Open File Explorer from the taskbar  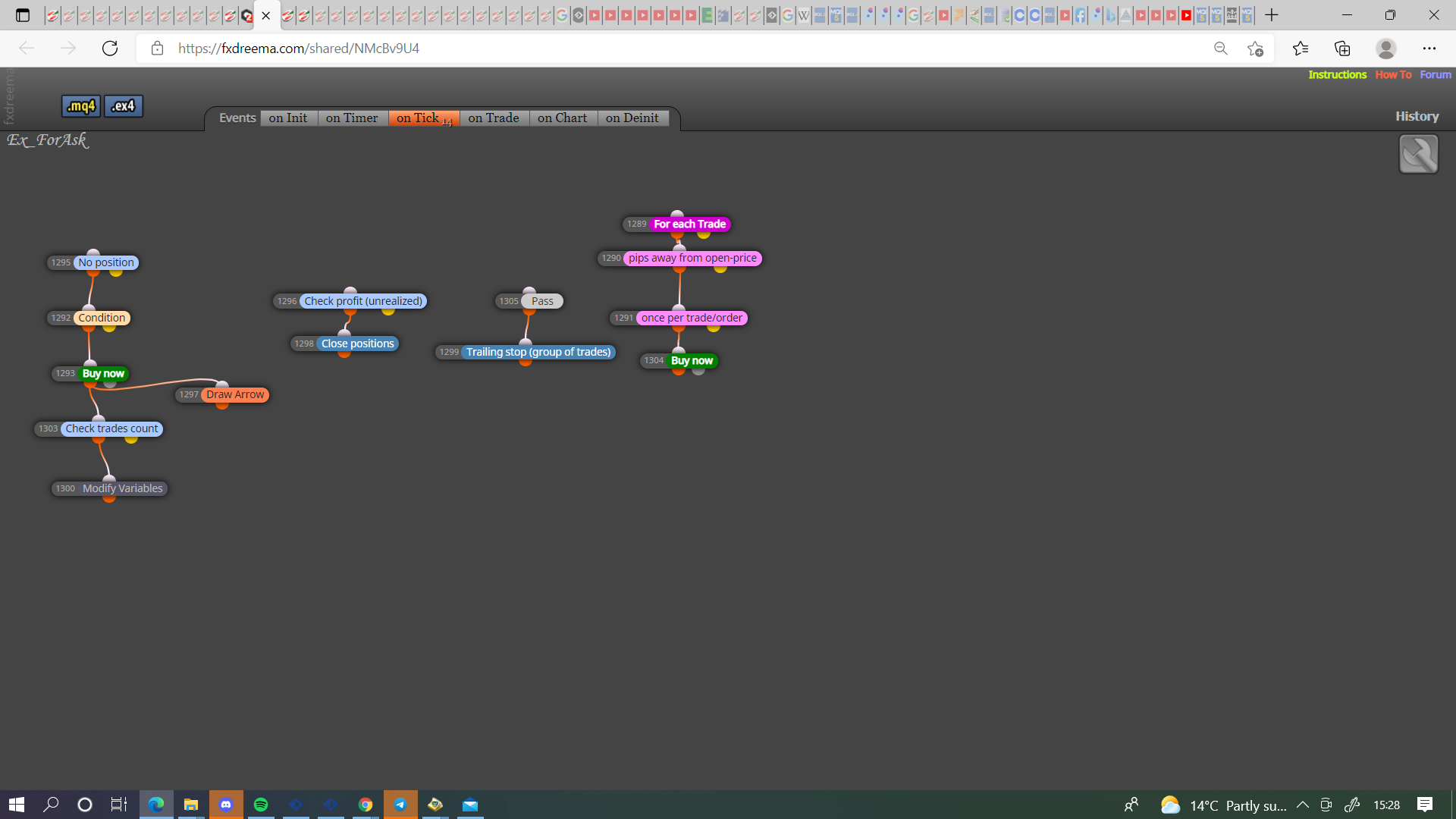click(191, 805)
